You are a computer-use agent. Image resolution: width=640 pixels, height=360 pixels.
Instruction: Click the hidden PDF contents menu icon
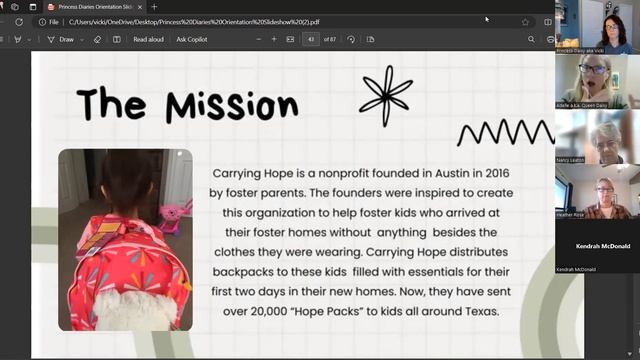click(x=2, y=39)
